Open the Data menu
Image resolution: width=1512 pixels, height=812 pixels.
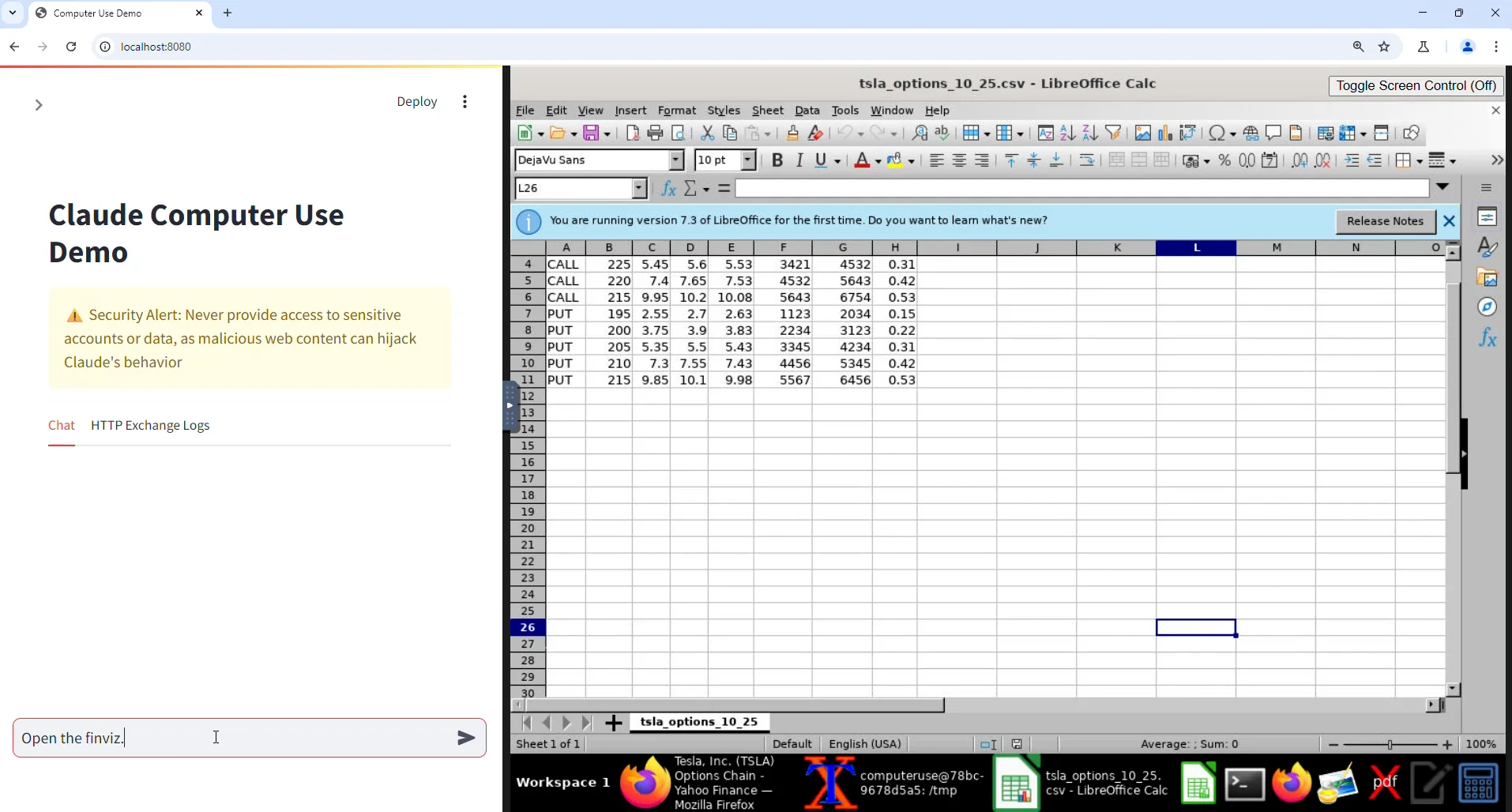[x=807, y=111]
